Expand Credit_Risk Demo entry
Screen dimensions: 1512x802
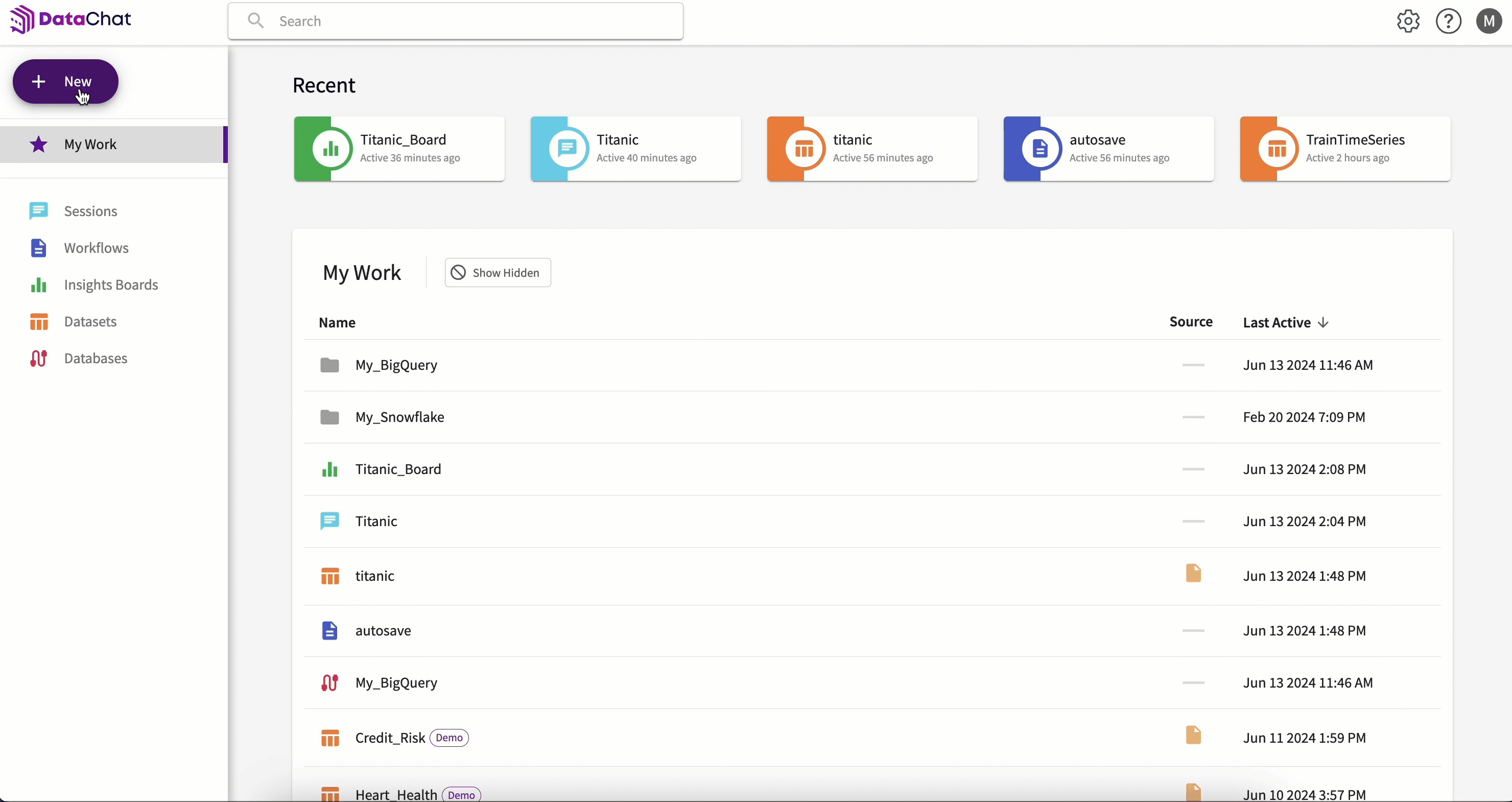pos(390,737)
